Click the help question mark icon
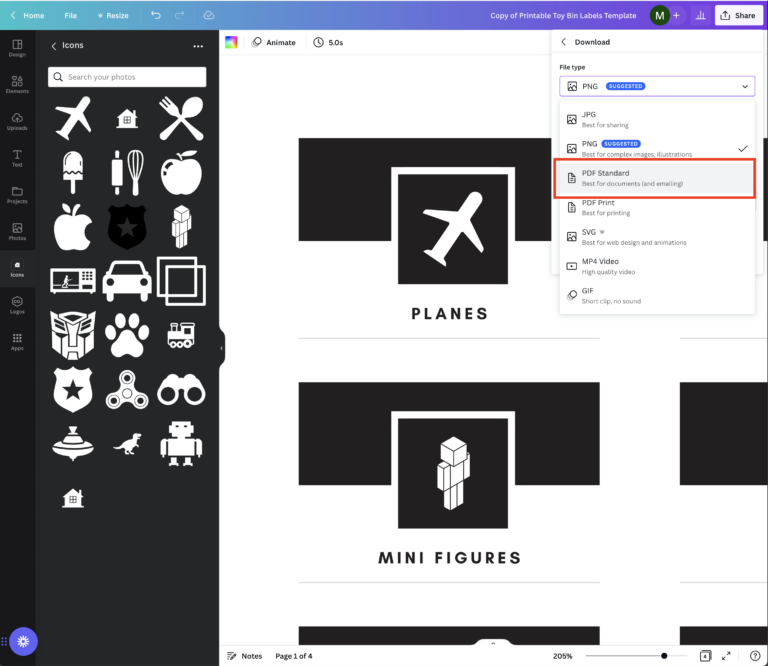This screenshot has height=666, width=768. [755, 656]
